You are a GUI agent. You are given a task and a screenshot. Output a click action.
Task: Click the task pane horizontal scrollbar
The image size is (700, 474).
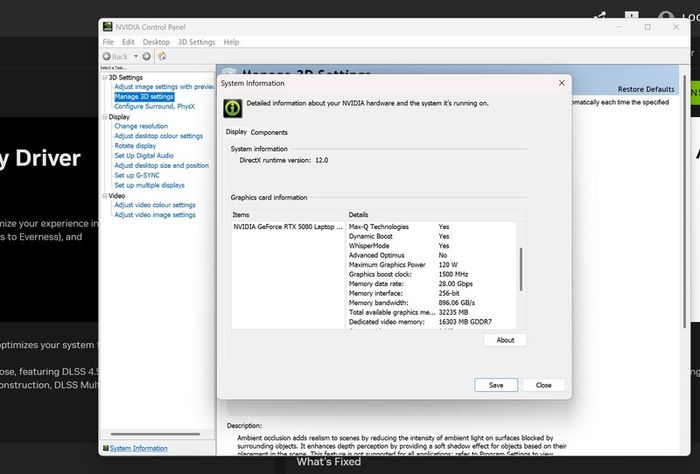tap(155, 434)
